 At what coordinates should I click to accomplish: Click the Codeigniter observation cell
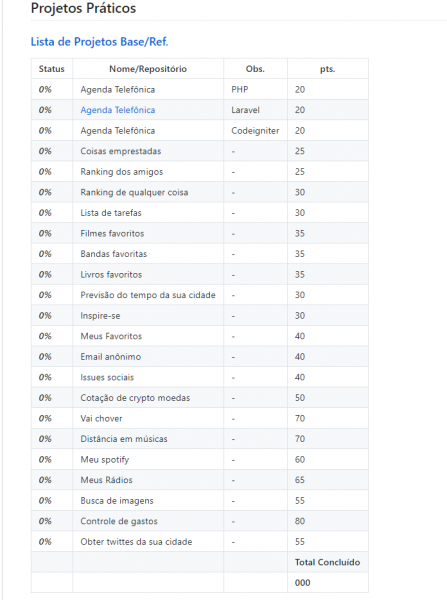(x=255, y=131)
